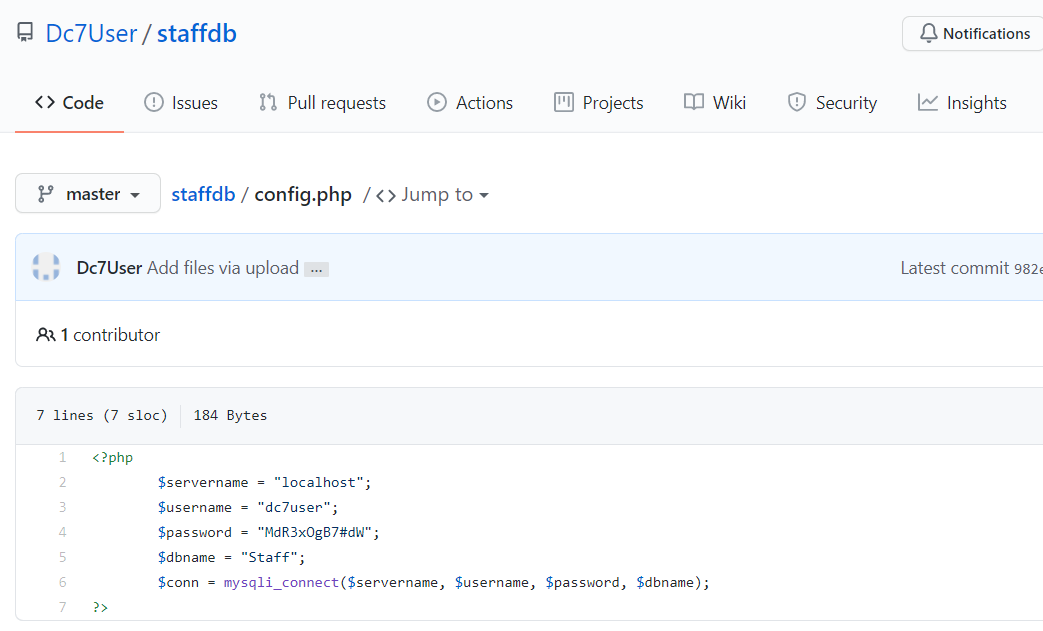The width and height of the screenshot is (1043, 631).
Task: Expand the commit message ellipsis
Action: [x=317, y=269]
